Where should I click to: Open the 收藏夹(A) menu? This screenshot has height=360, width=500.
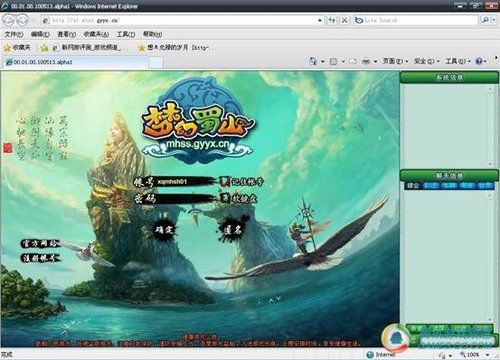[96, 34]
